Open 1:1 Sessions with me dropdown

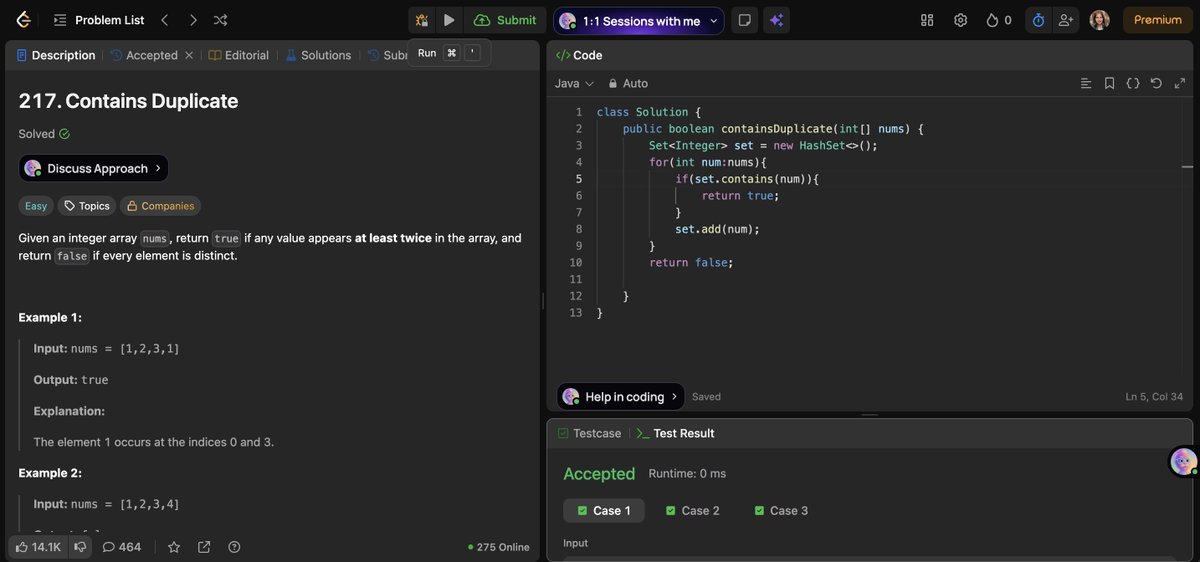[638, 20]
